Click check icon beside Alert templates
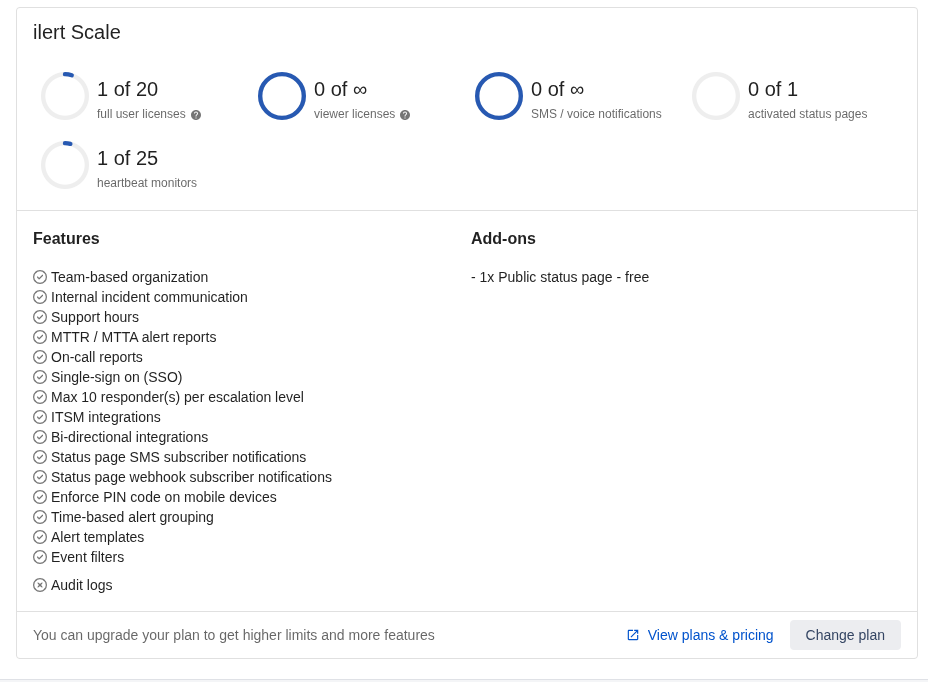The image size is (928, 682). pyautogui.click(x=40, y=537)
